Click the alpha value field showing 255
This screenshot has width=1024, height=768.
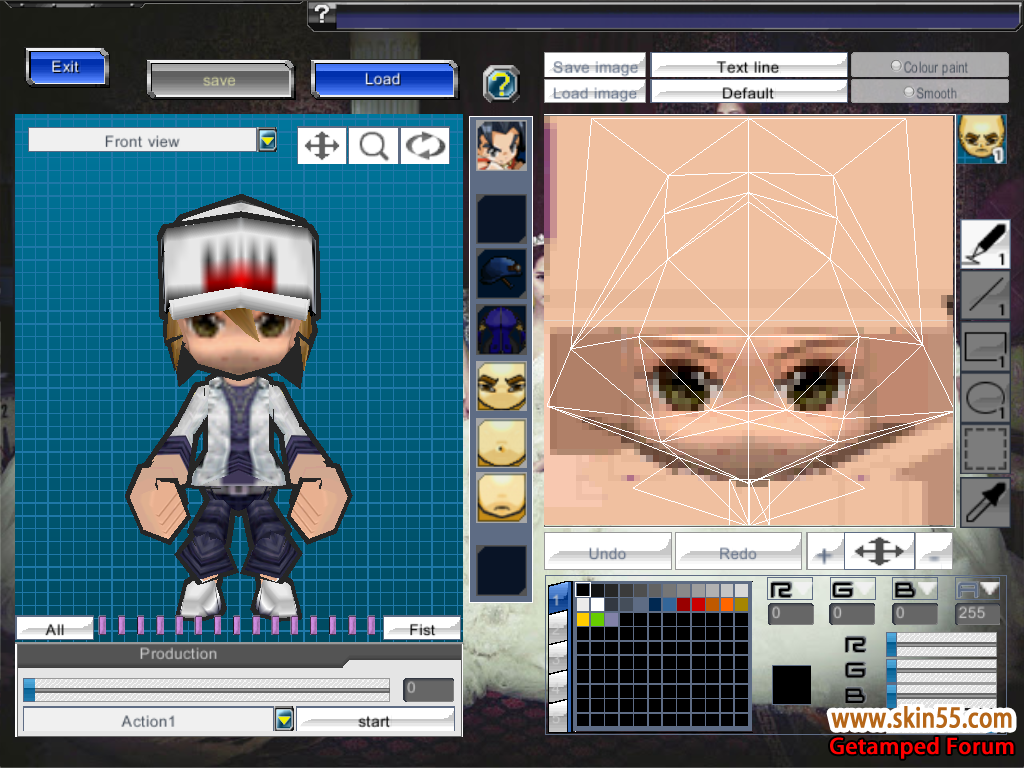[979, 614]
